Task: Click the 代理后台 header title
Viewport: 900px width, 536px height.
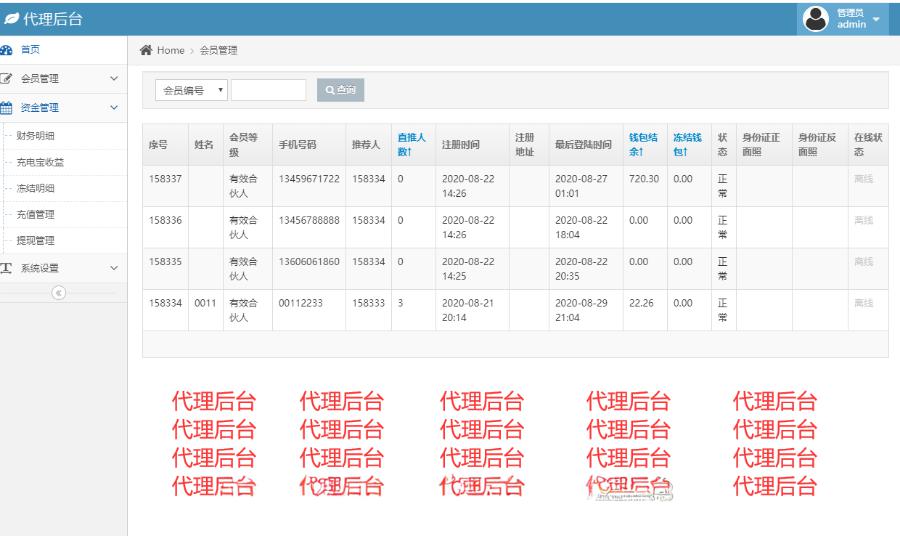Action: click(53, 19)
